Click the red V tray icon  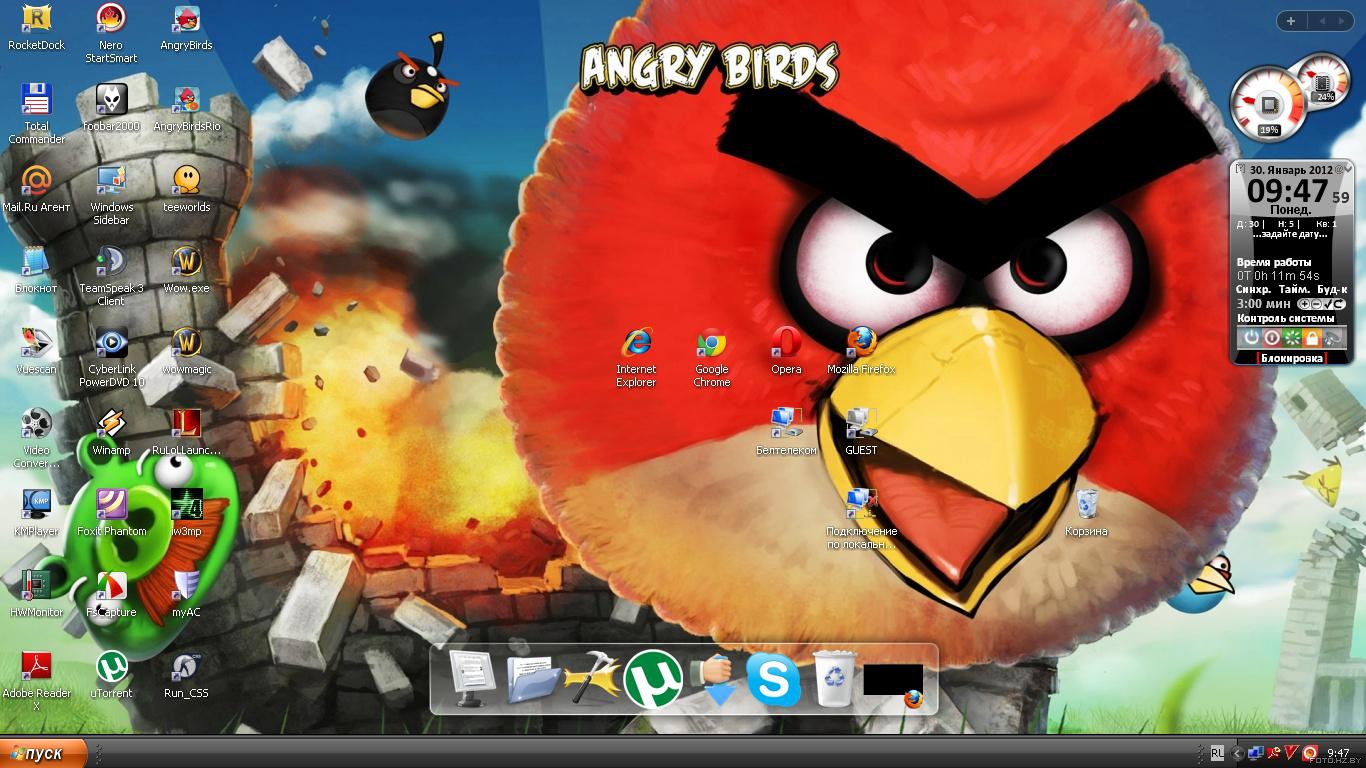[1291, 753]
